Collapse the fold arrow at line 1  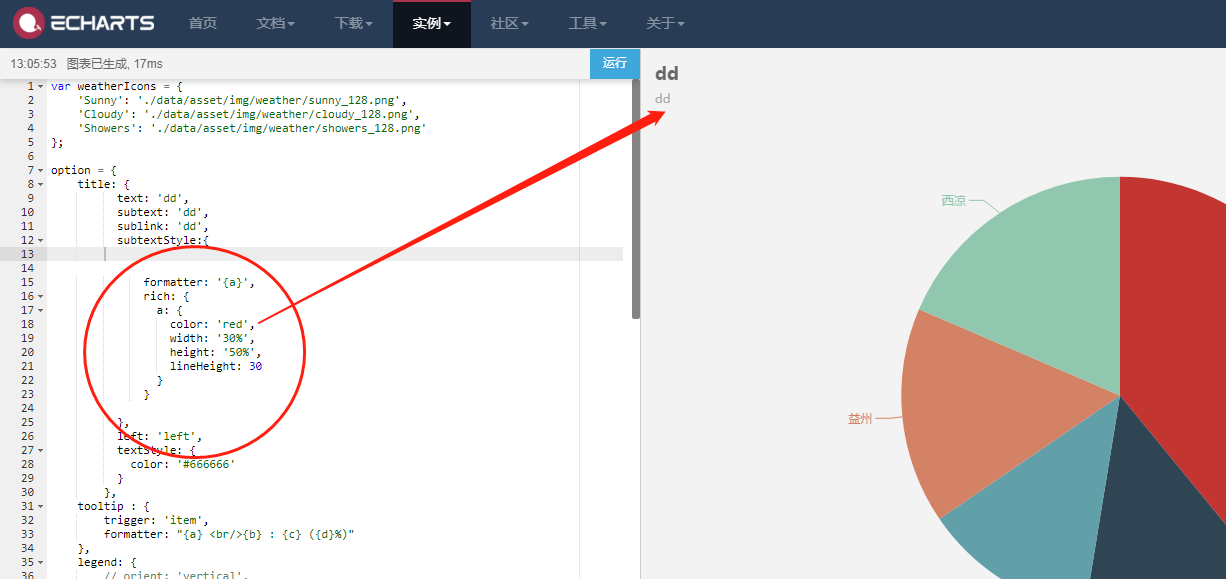point(41,86)
